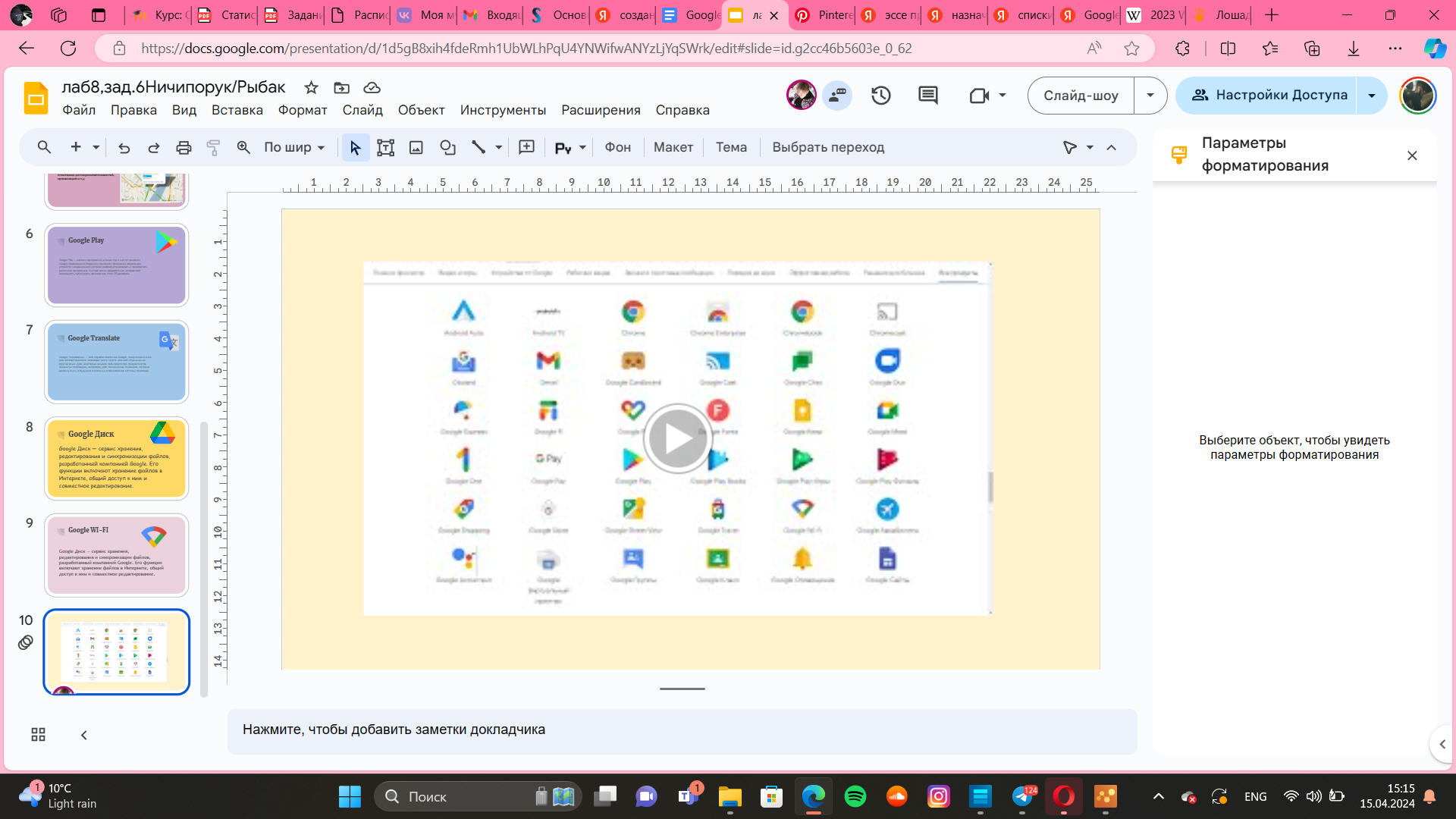This screenshot has width=1456, height=819.
Task: Click the pointer mode icon
Action: point(1069,147)
